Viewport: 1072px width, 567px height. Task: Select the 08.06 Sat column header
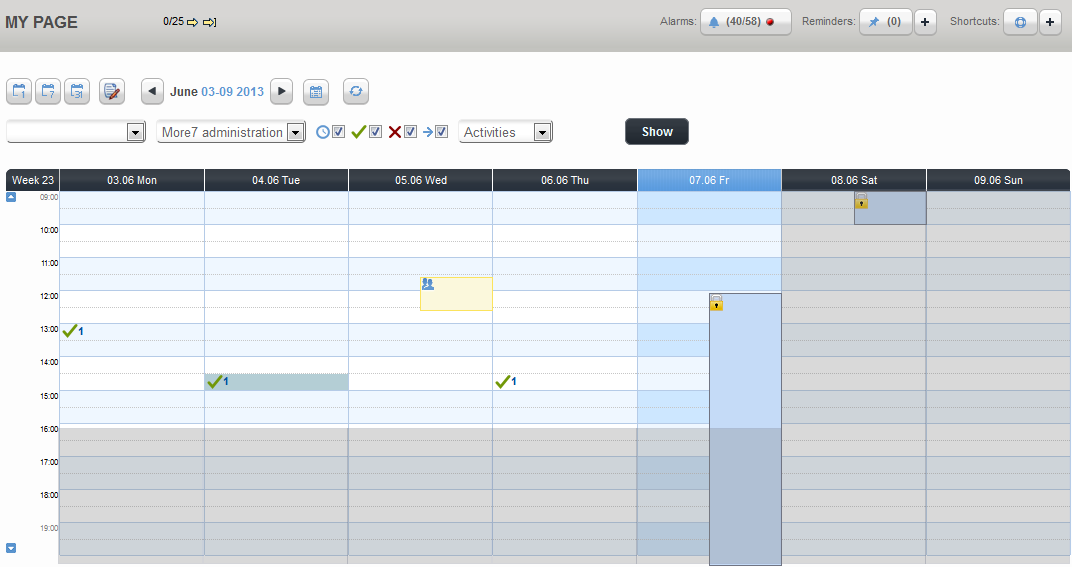click(x=854, y=180)
